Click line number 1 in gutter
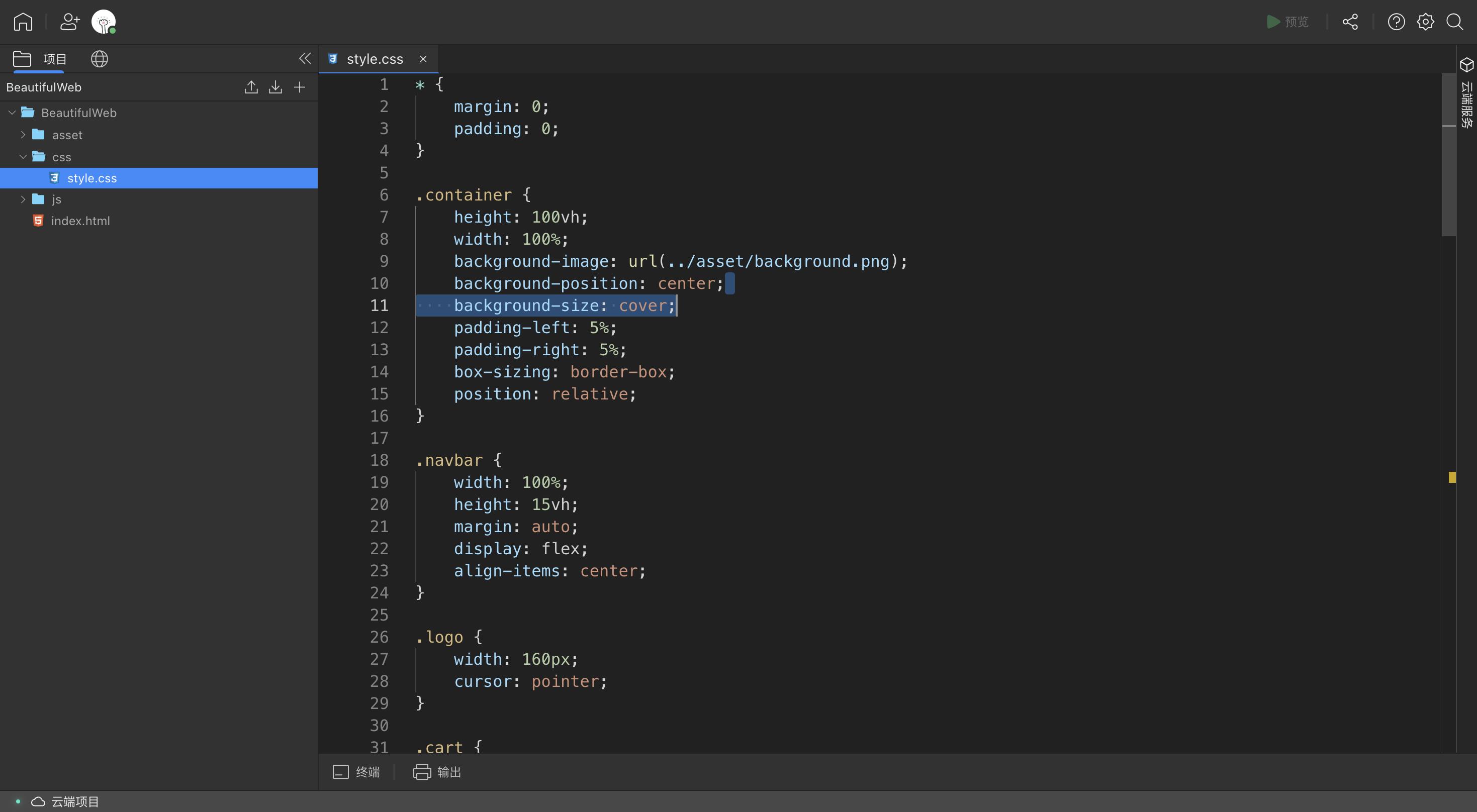The width and height of the screenshot is (1477, 812). pos(384,85)
